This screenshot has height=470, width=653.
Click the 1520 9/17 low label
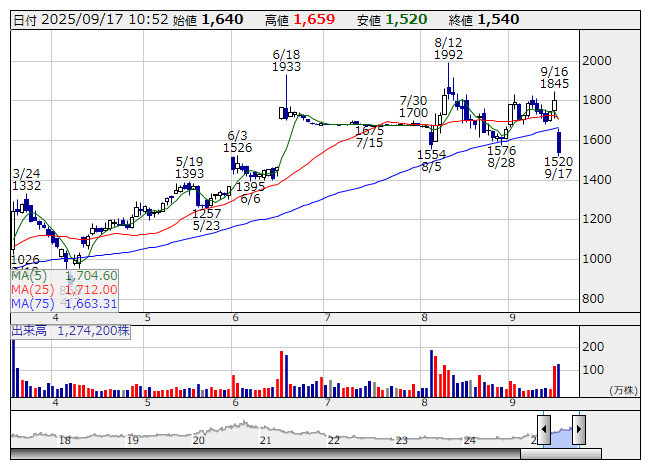coord(558,167)
